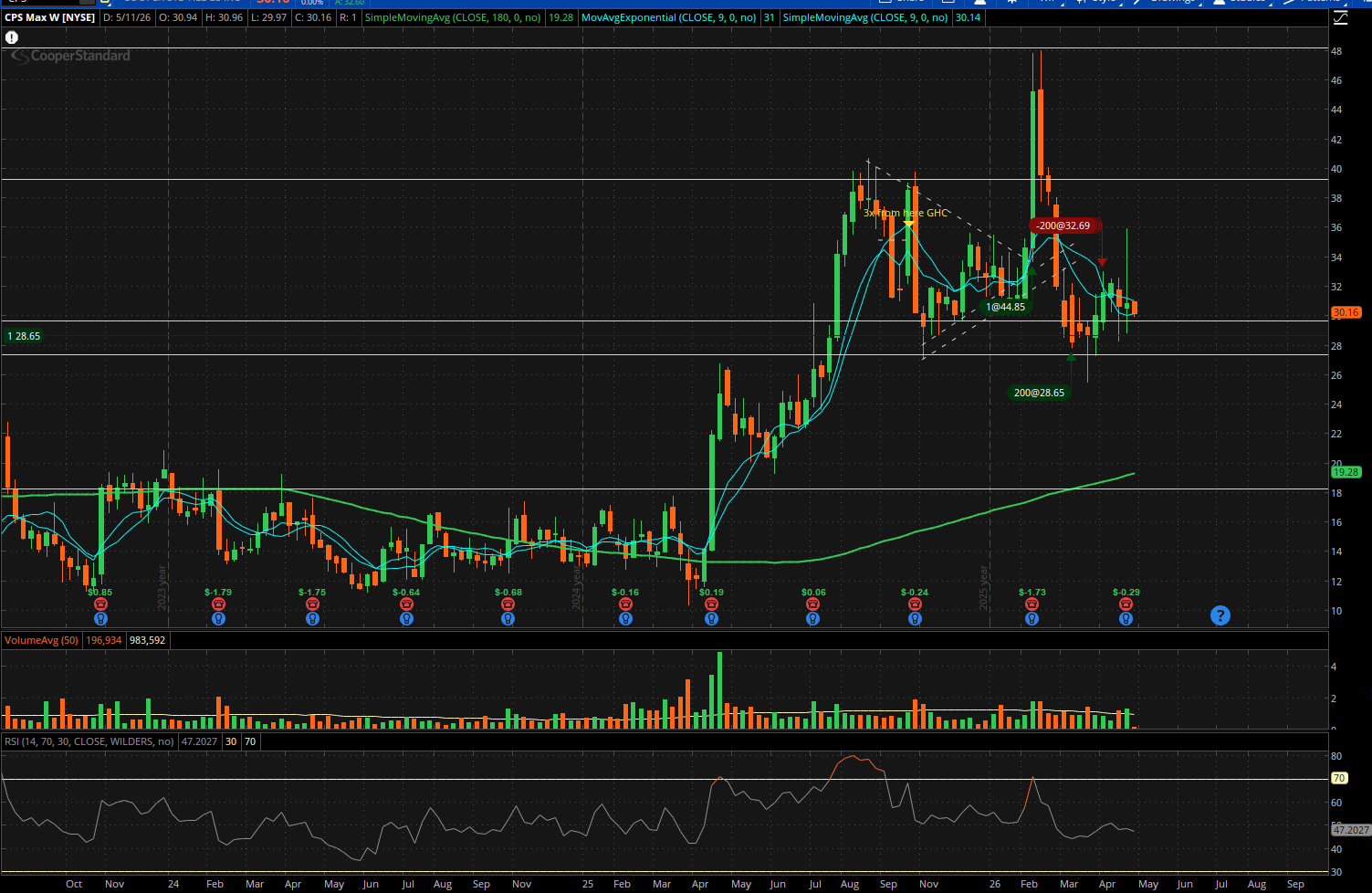Click the red phone icon under $0.06

(x=813, y=604)
